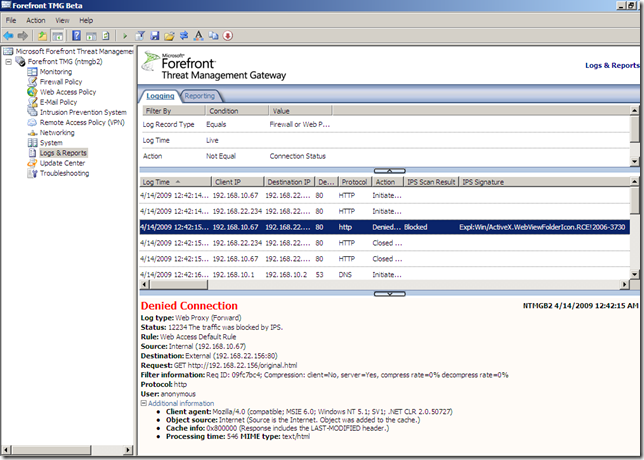Sort the log by the Log Time column
The image size is (644, 460).
click(x=175, y=182)
